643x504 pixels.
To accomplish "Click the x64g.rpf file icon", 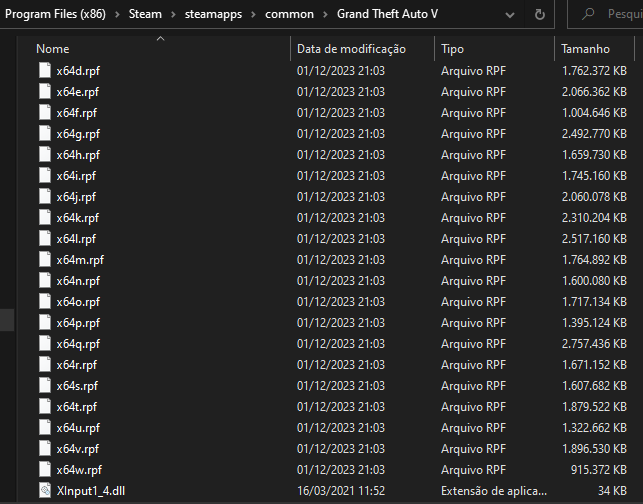I will point(44,134).
